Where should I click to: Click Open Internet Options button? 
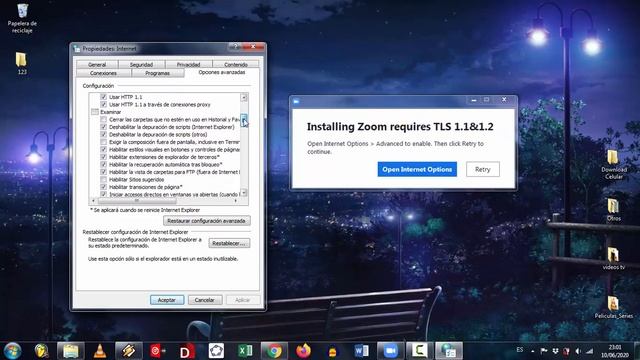click(x=417, y=169)
